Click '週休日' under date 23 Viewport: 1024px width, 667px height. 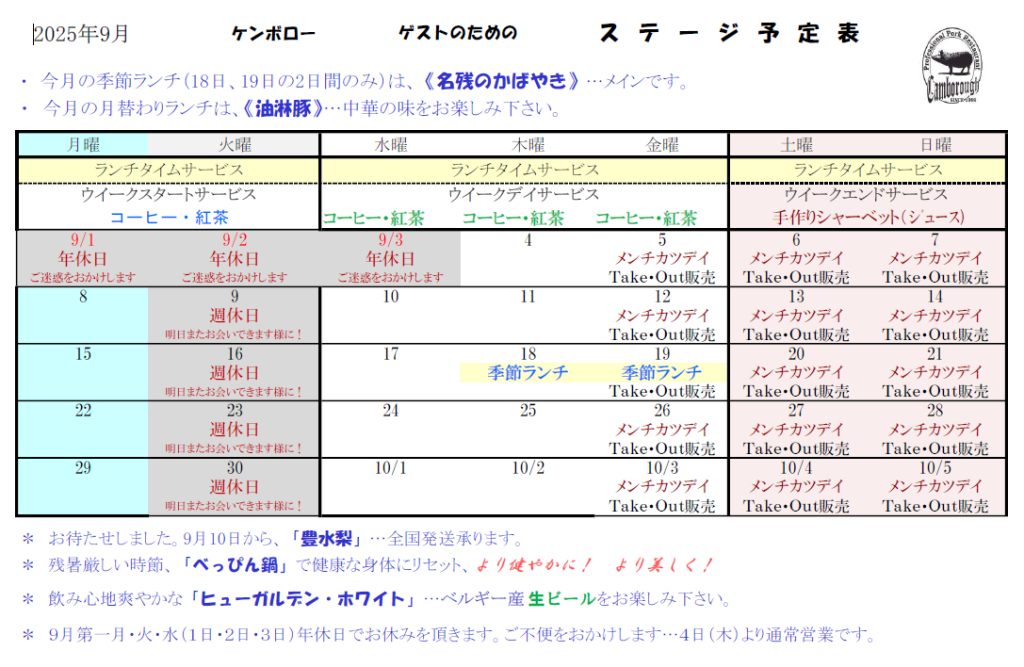click(234, 430)
